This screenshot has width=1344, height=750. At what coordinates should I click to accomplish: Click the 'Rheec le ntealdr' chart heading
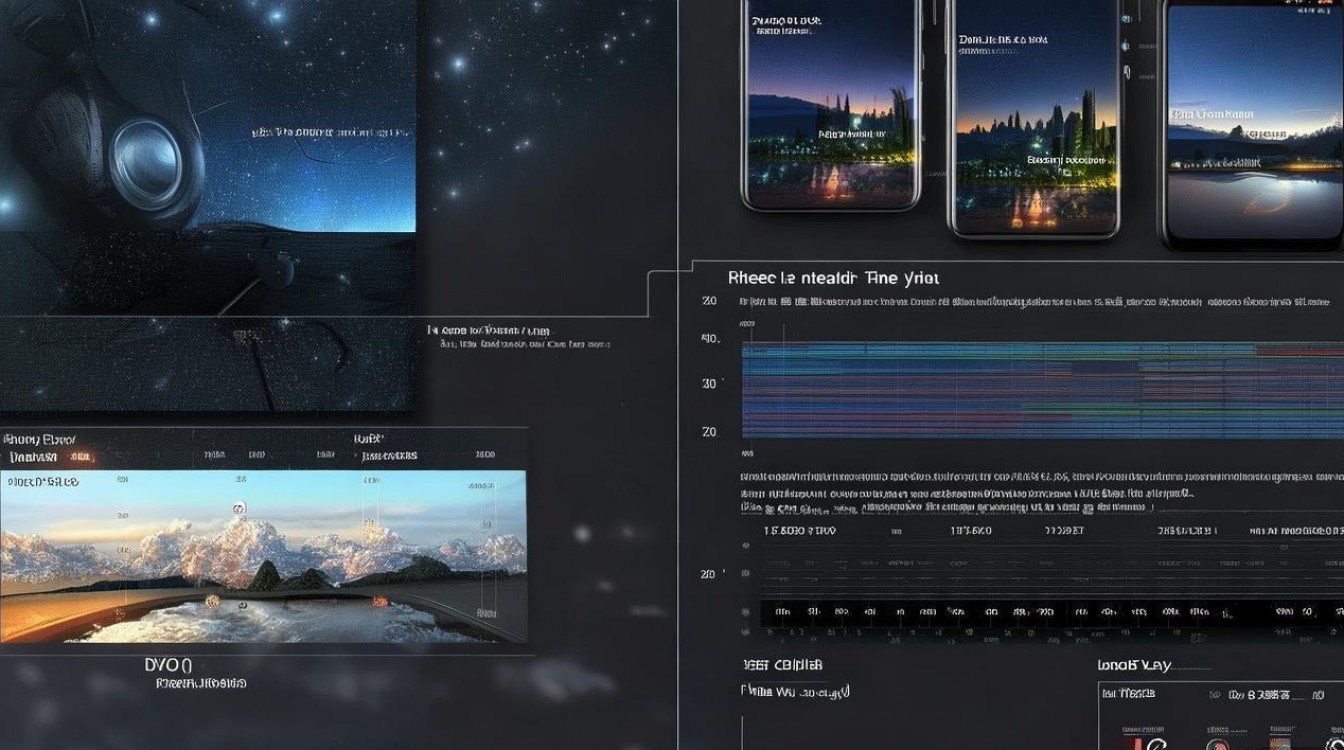tap(833, 278)
